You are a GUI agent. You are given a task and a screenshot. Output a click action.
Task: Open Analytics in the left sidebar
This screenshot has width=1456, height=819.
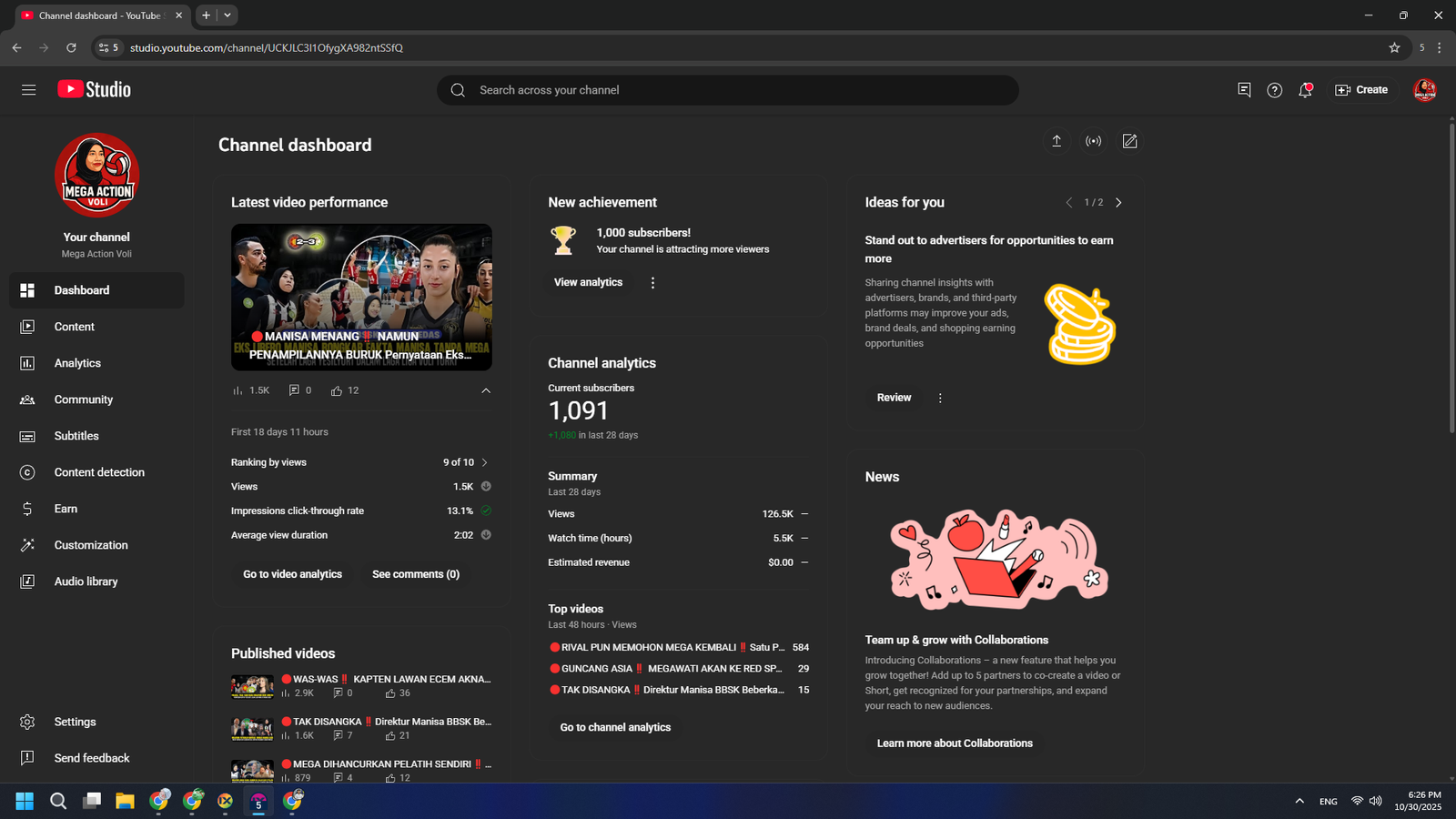77,363
